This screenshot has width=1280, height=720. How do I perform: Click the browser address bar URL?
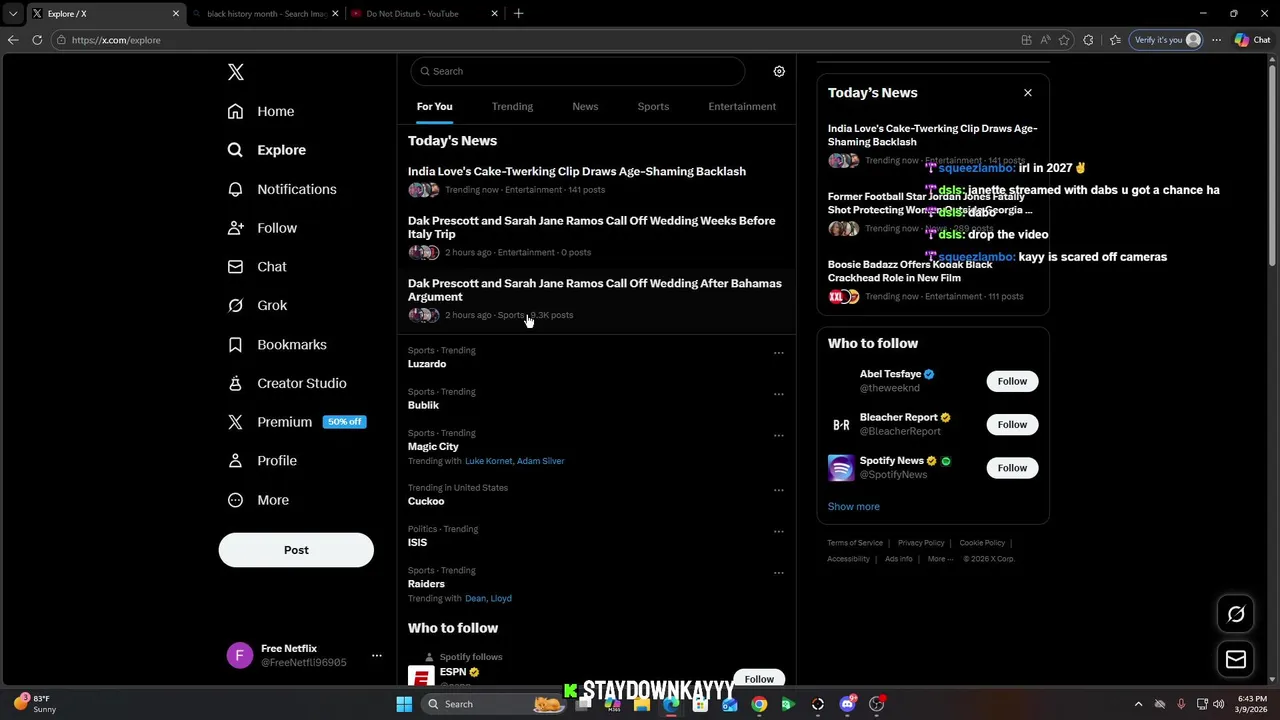tap(116, 40)
